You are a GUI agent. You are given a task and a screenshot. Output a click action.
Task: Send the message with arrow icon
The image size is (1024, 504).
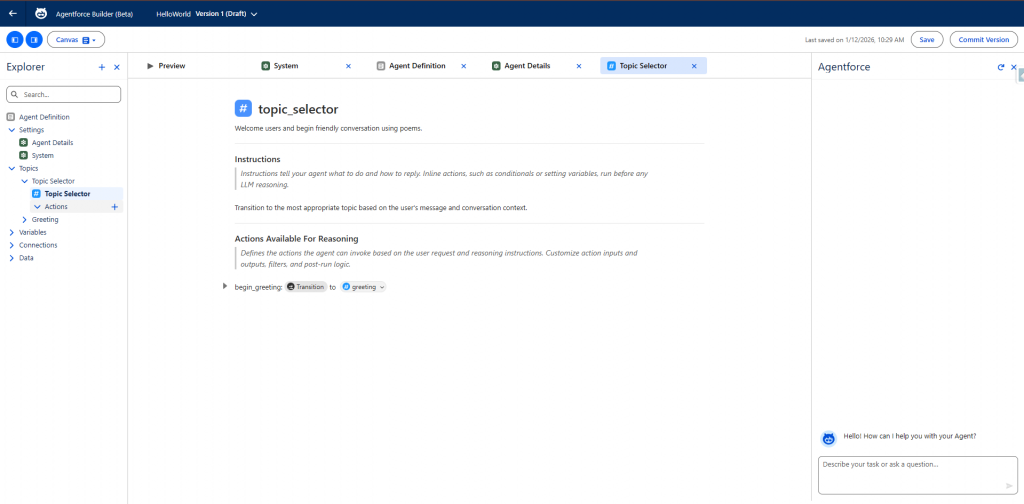click(1009, 486)
